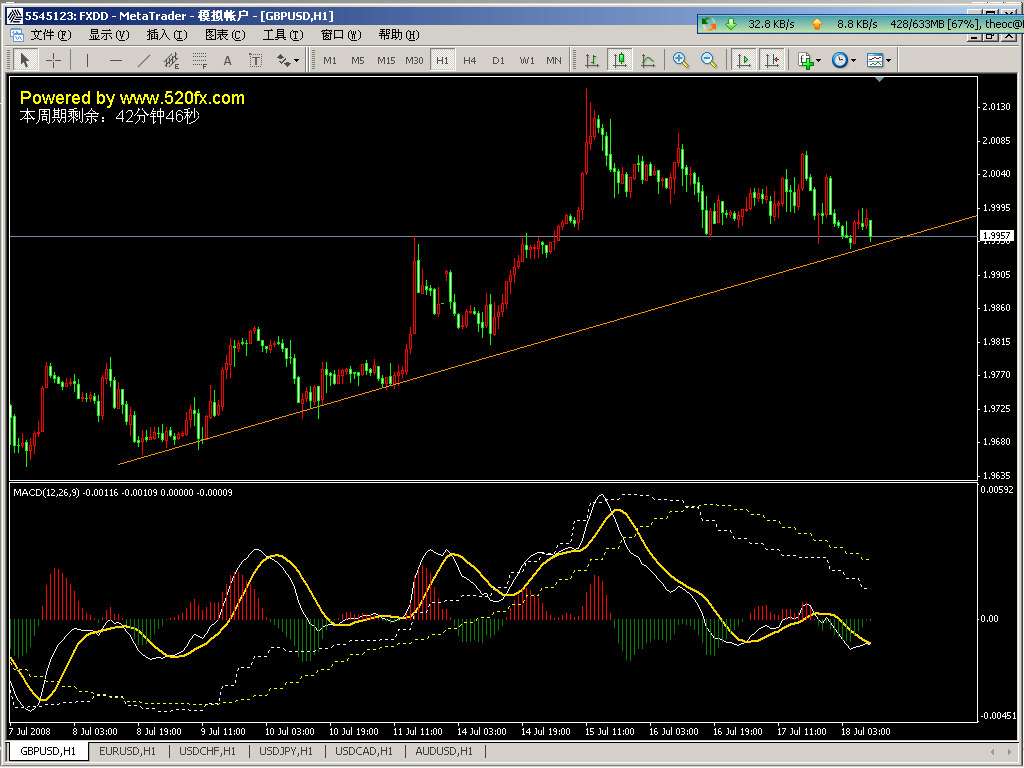Activate the crosshair tool
This screenshot has width=1024, height=768.
54,60
